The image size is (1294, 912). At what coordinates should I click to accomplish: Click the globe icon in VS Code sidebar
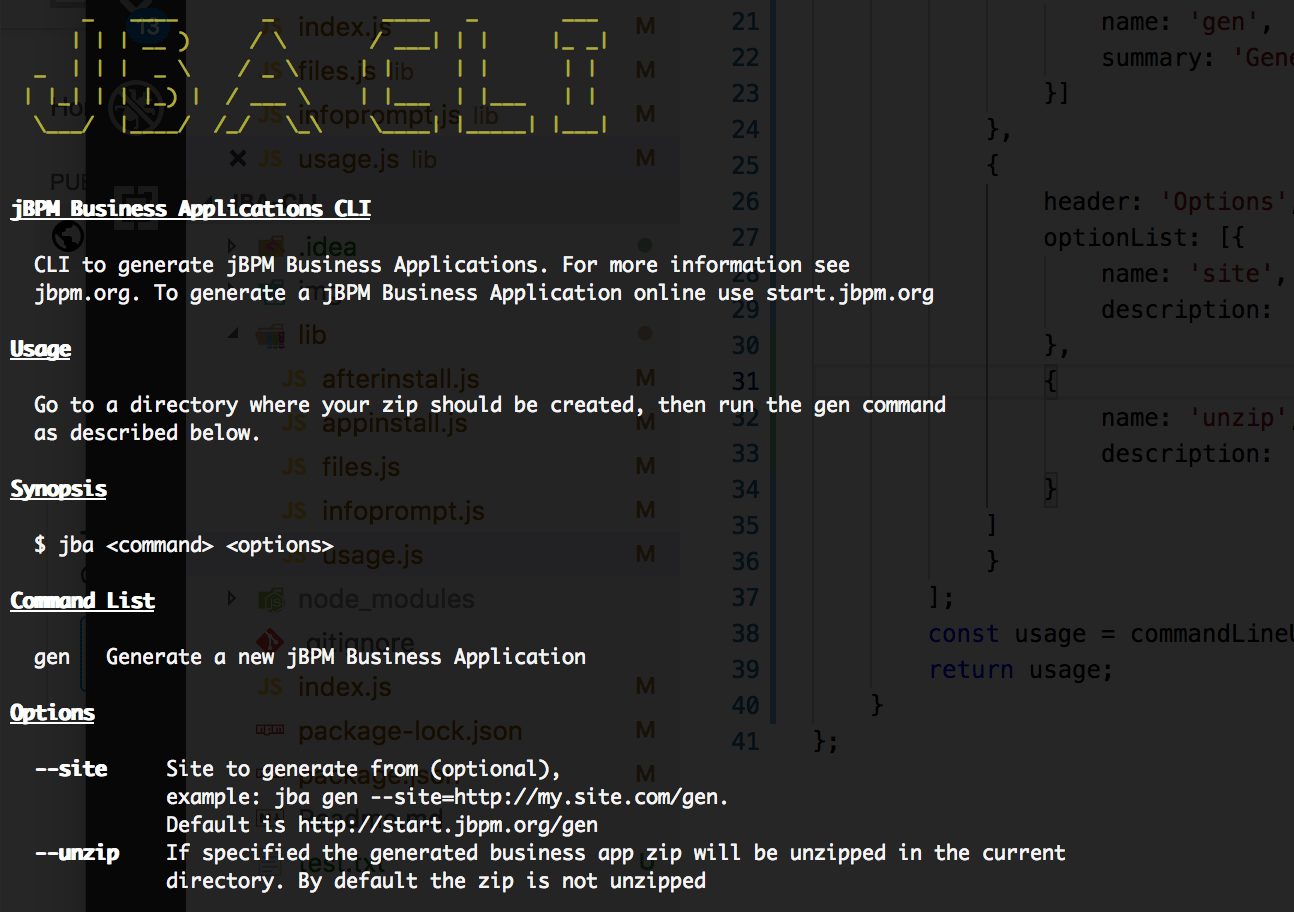[67, 236]
